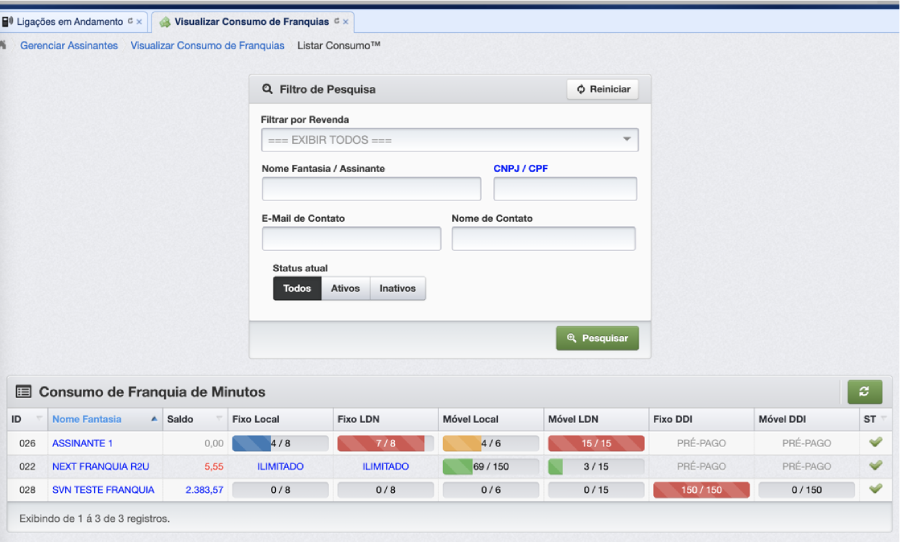Click the status checkmark for NEXT FRANQUIA R2U
900x542 pixels.
[x=875, y=466]
